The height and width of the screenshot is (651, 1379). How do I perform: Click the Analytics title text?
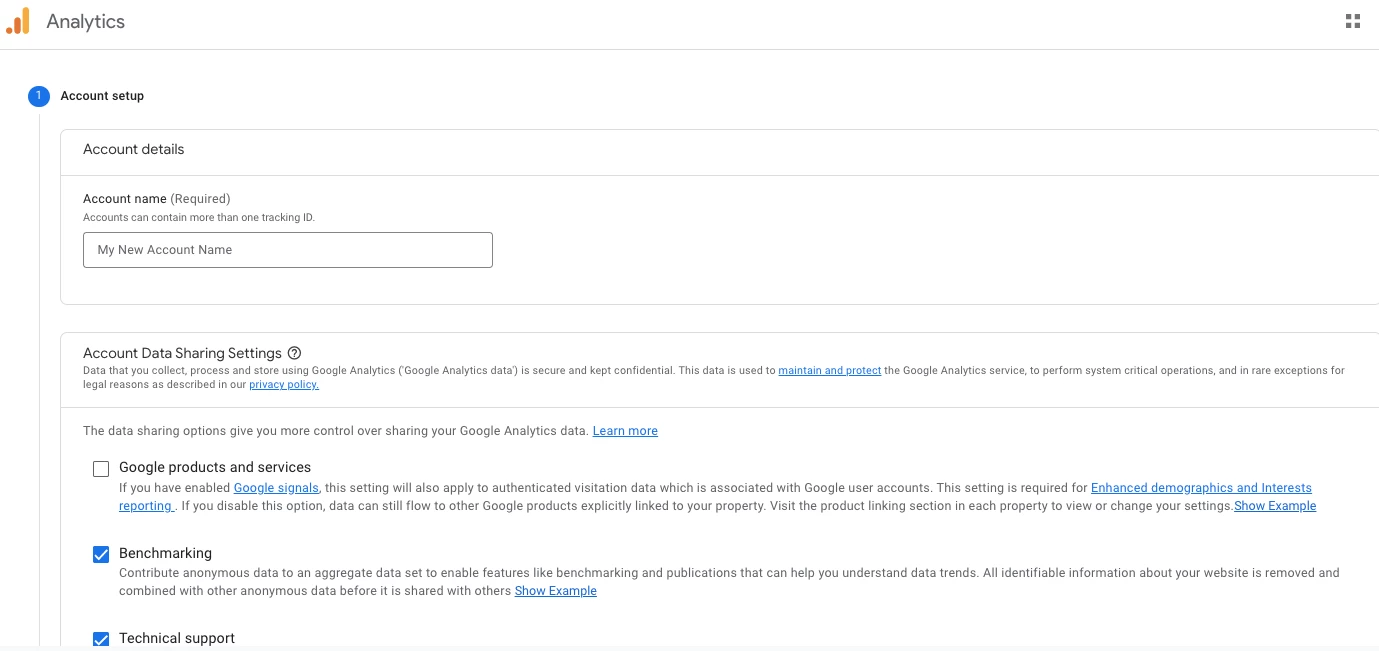[x=86, y=21]
